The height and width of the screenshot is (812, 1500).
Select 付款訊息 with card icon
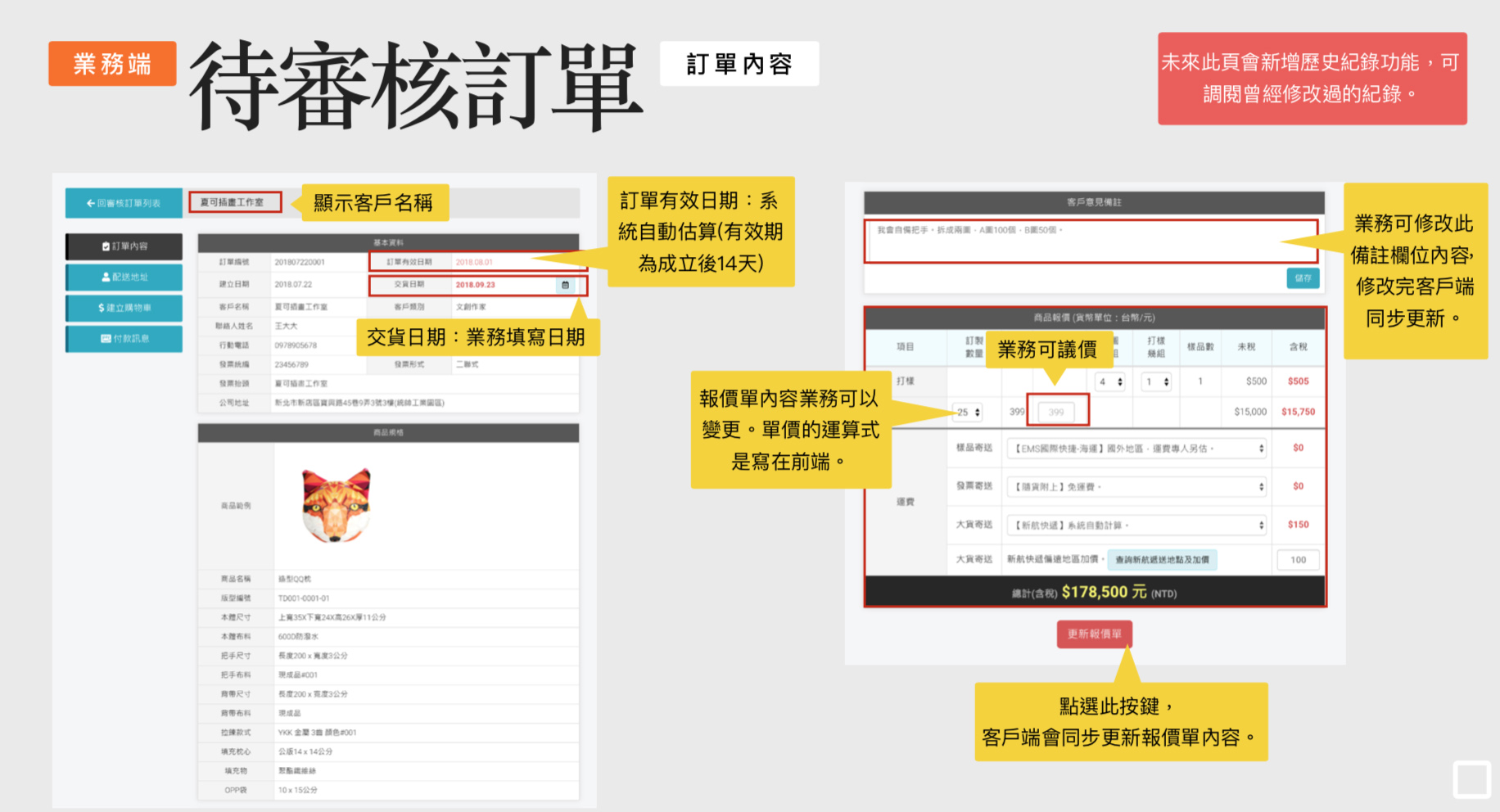pos(124,338)
